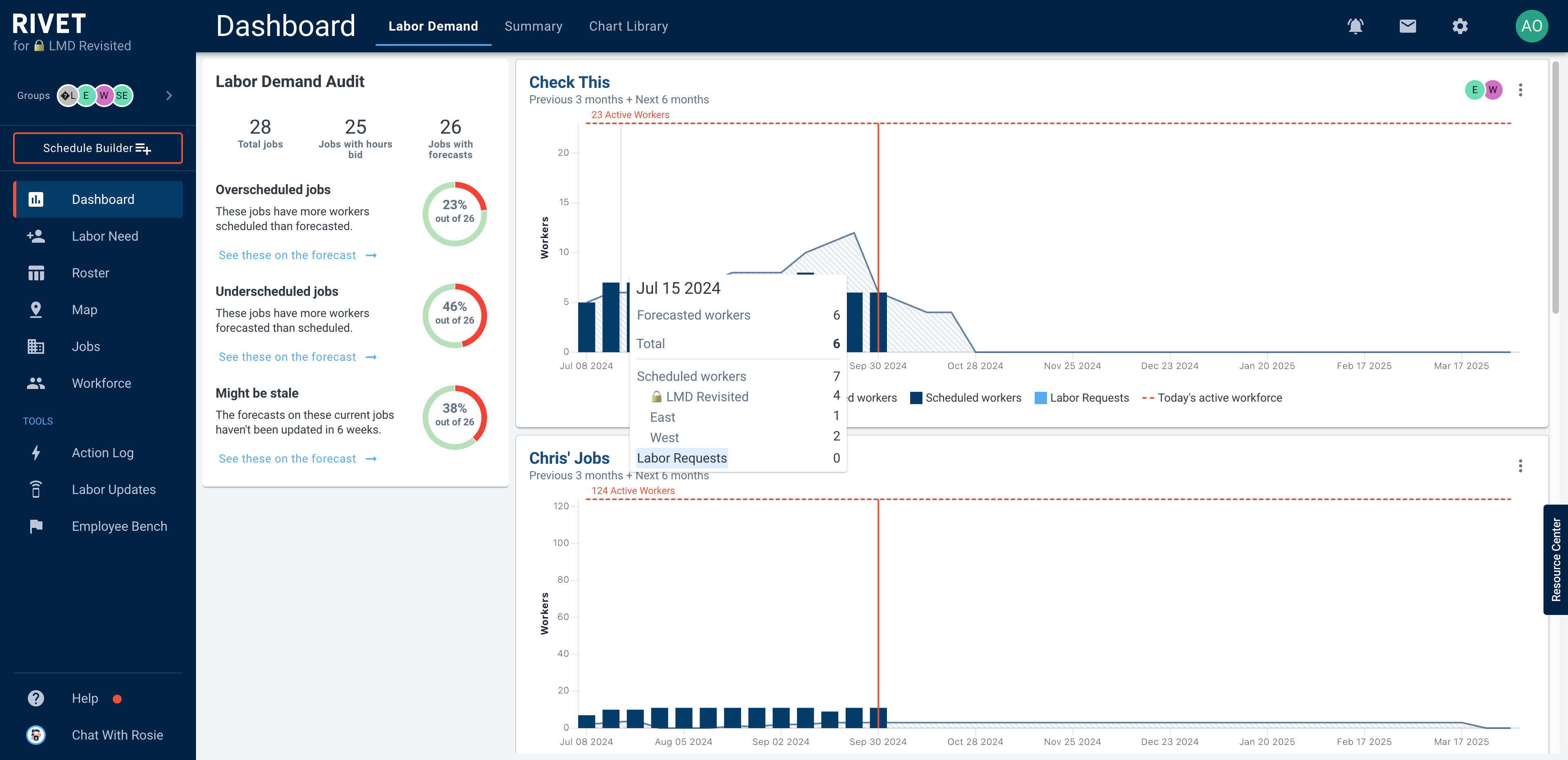Screen dimensions: 1568x760
Task: Click the Employee Bench flag icon
Action: click(x=36, y=526)
